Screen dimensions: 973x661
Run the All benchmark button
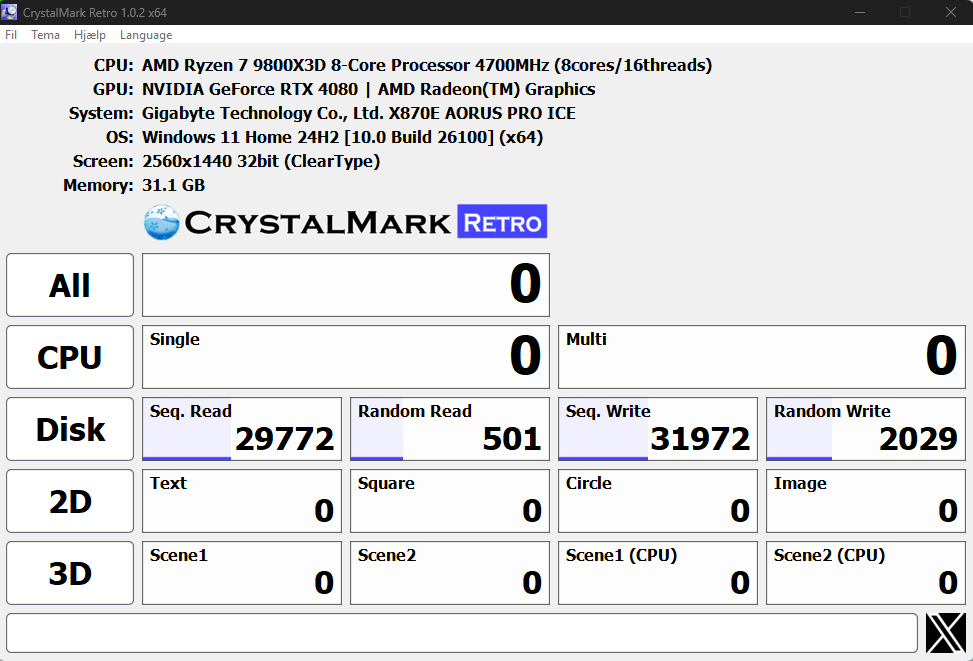pos(70,285)
